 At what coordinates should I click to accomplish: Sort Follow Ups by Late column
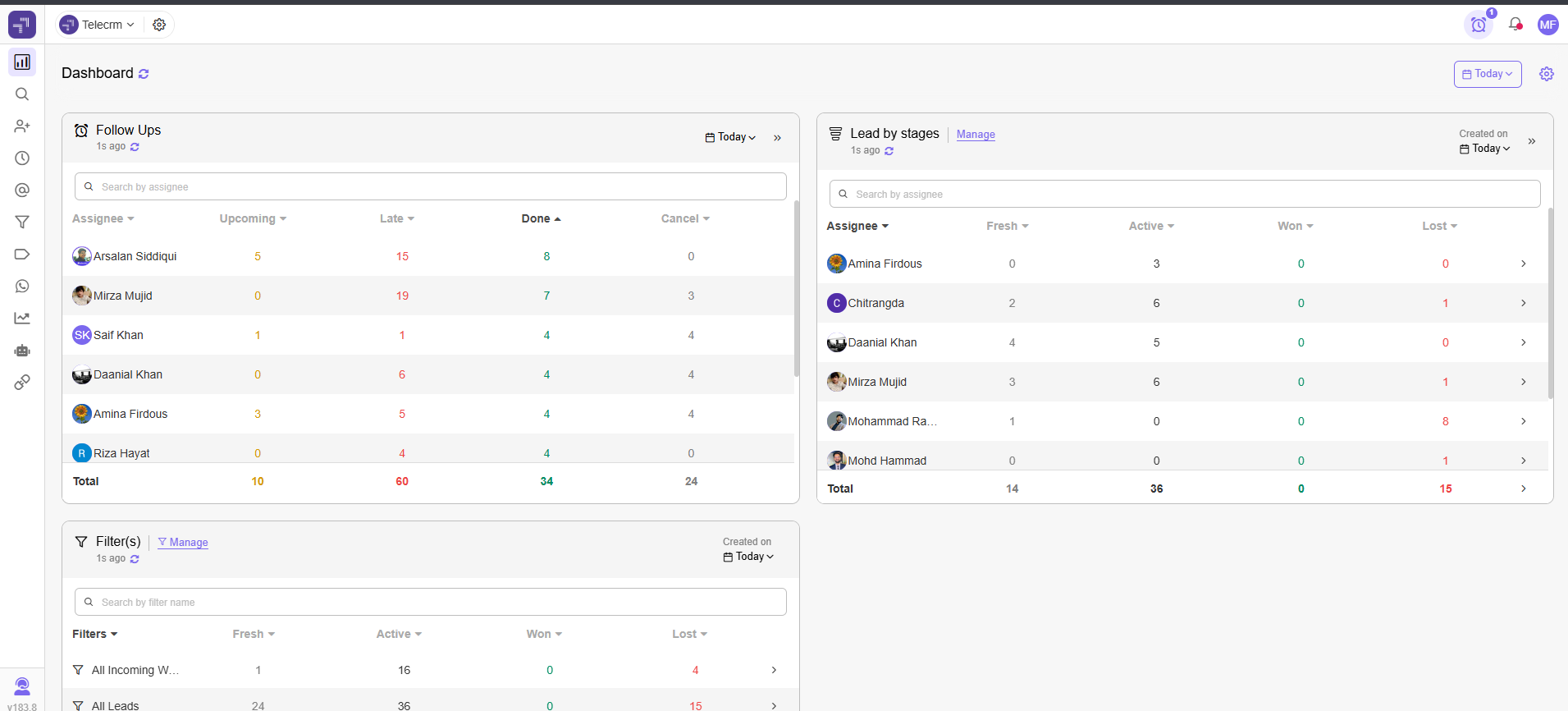pos(396,218)
